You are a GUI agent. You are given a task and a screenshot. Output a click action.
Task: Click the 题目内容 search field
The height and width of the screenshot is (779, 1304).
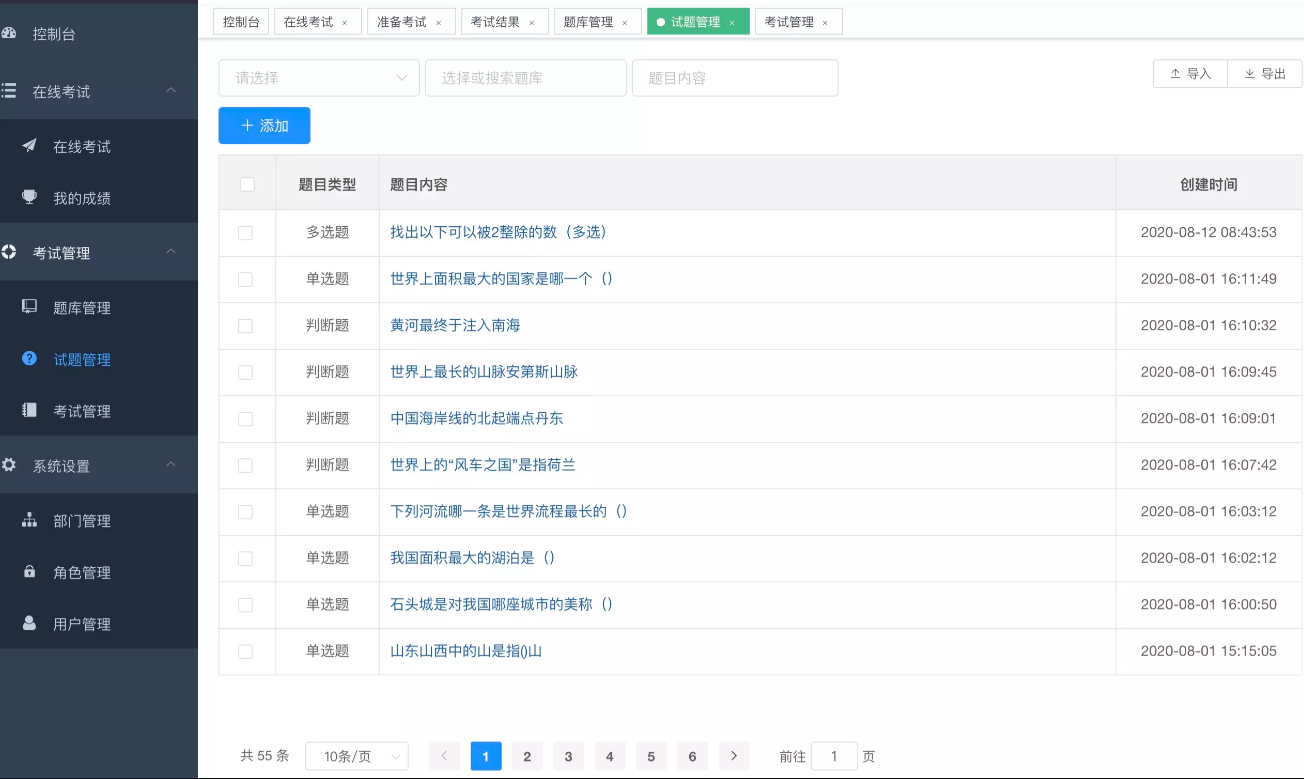[735, 78]
